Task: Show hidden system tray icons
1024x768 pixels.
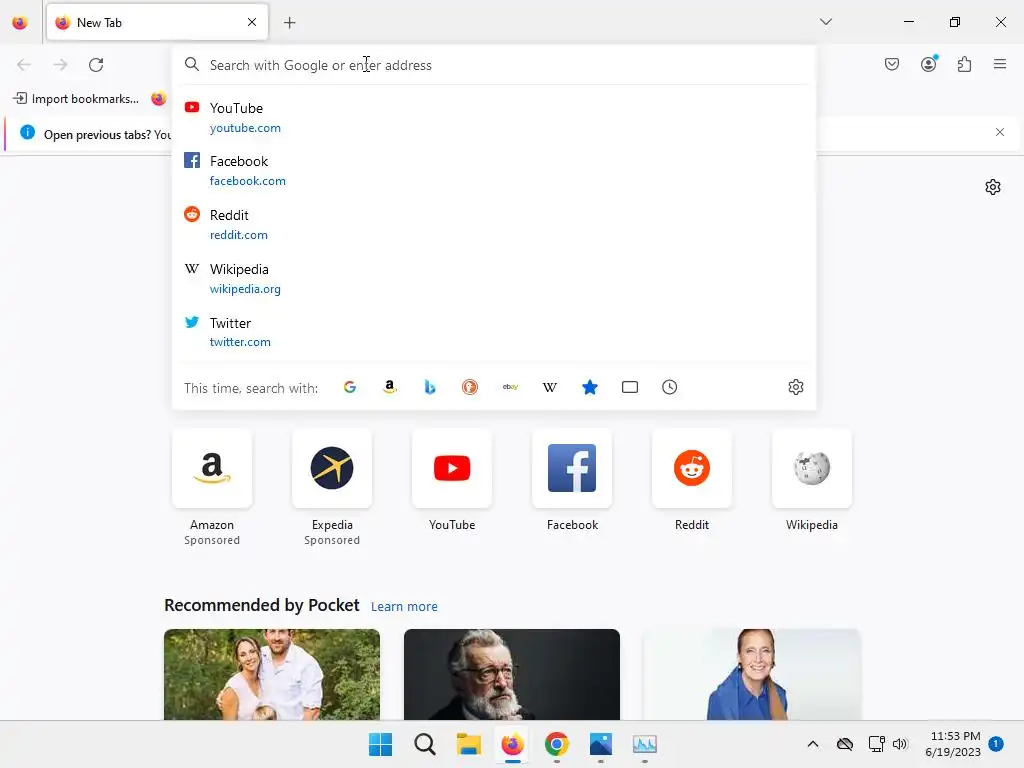Action: coord(813,744)
